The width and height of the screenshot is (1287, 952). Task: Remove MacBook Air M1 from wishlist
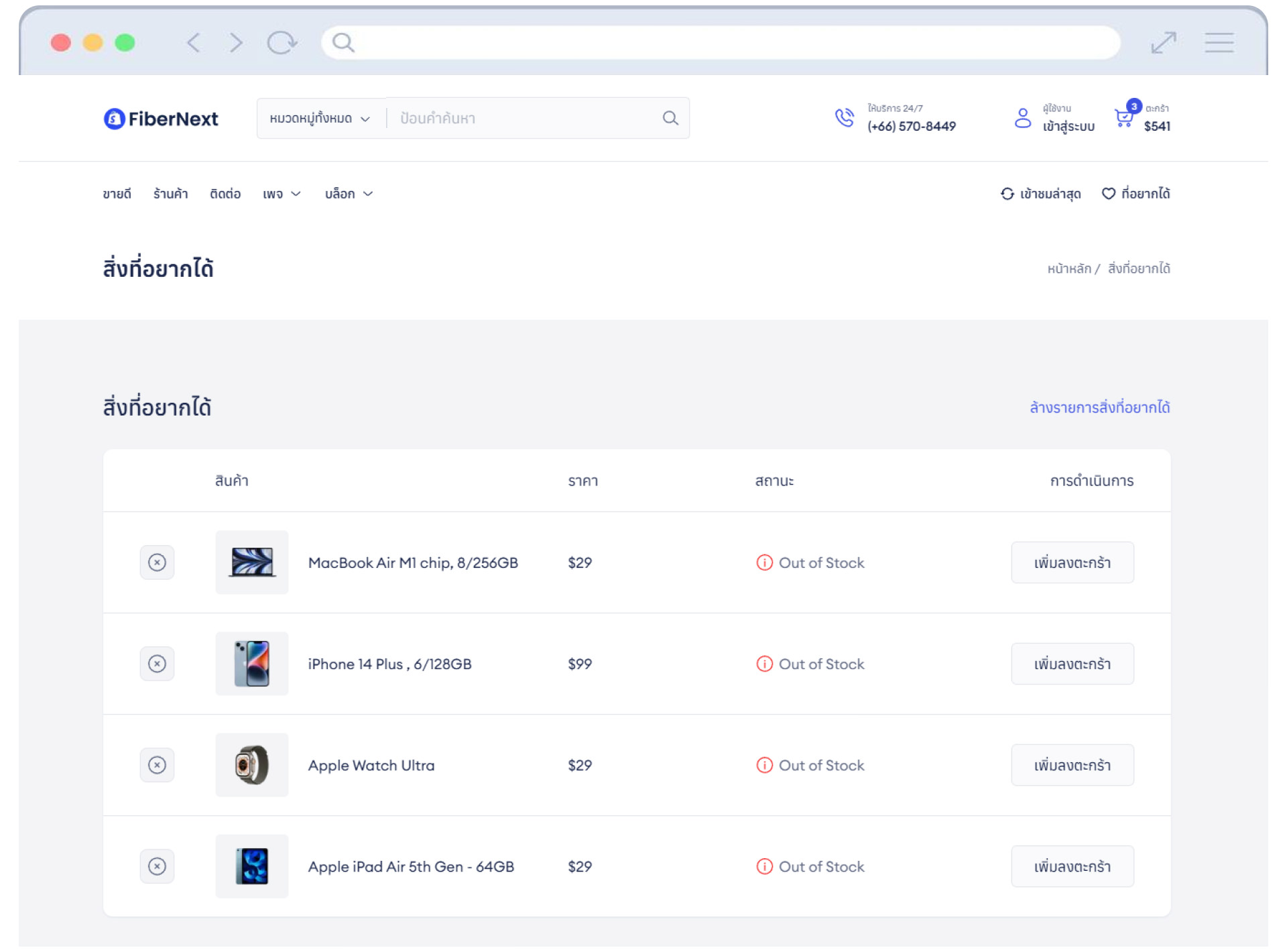click(x=157, y=562)
